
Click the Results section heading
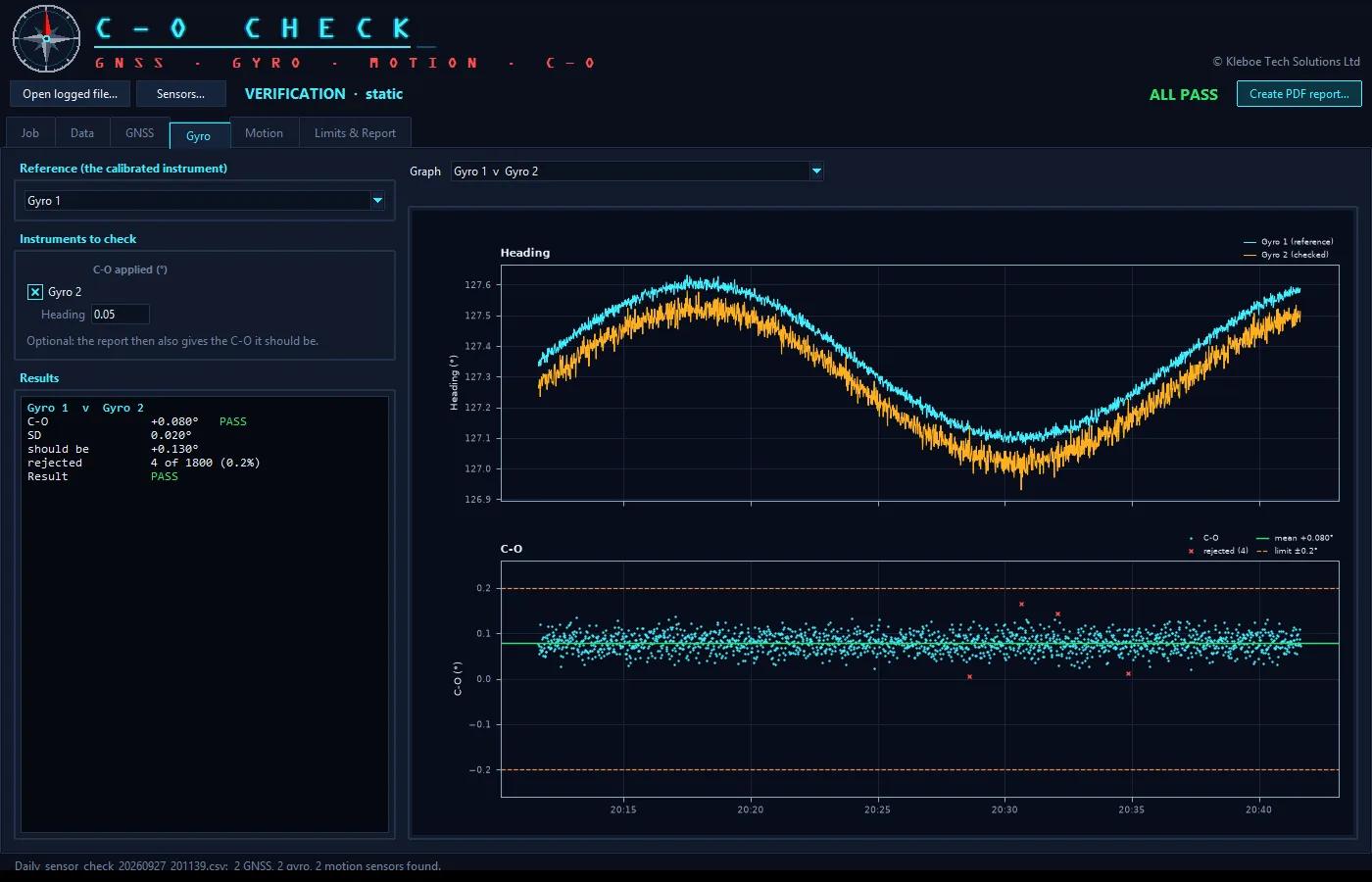click(x=39, y=378)
